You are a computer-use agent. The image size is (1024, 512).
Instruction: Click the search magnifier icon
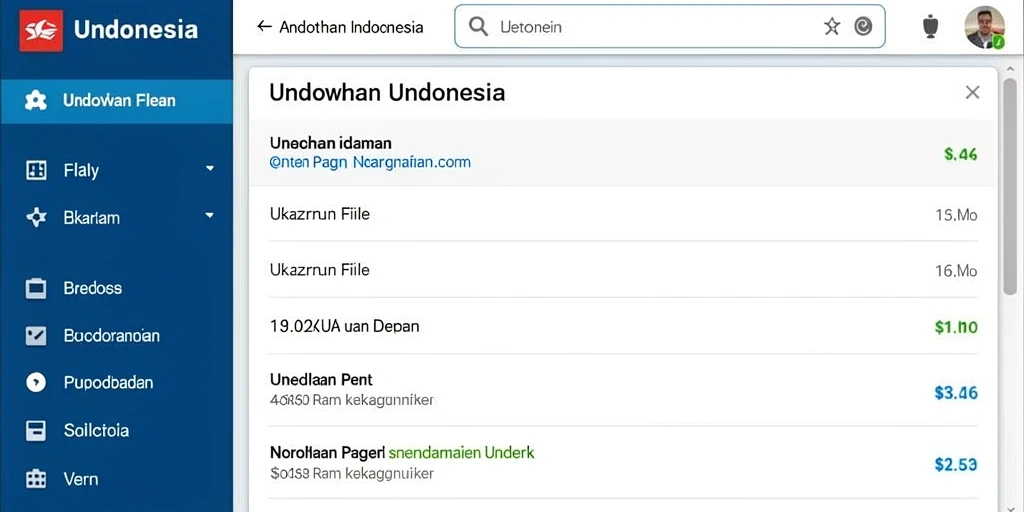(x=479, y=27)
